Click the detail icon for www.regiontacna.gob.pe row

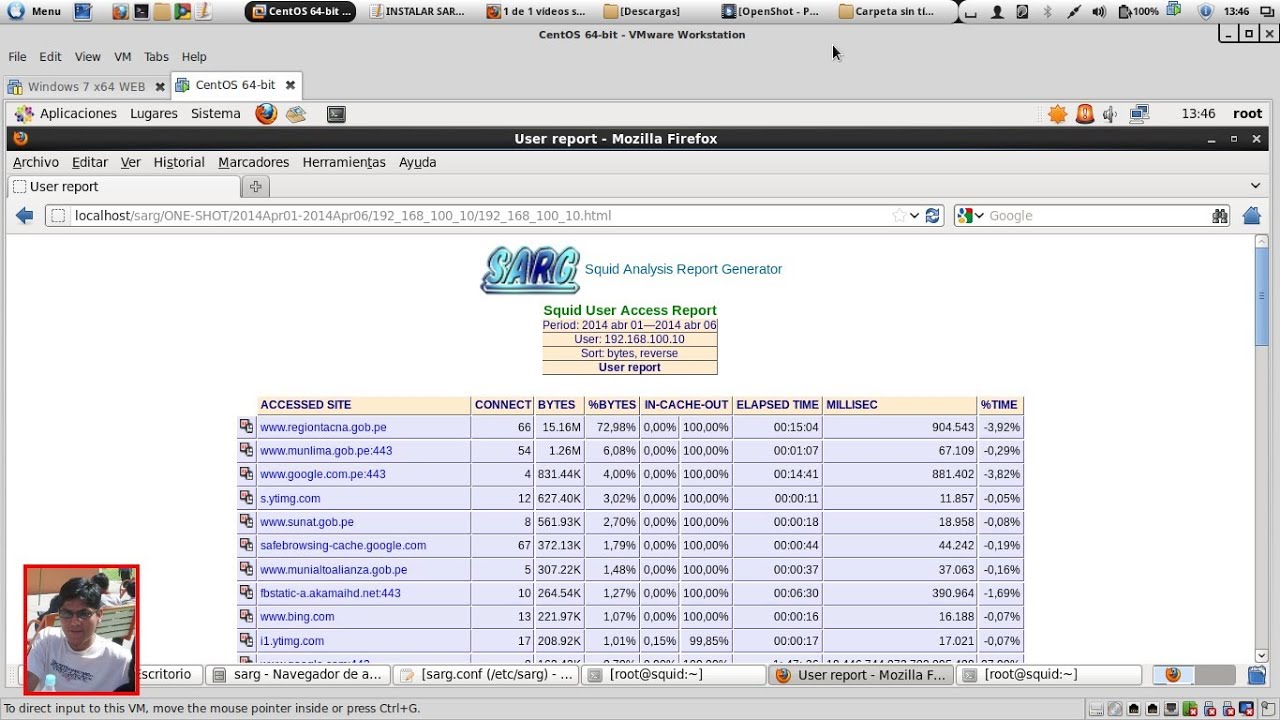pyautogui.click(x=246, y=426)
